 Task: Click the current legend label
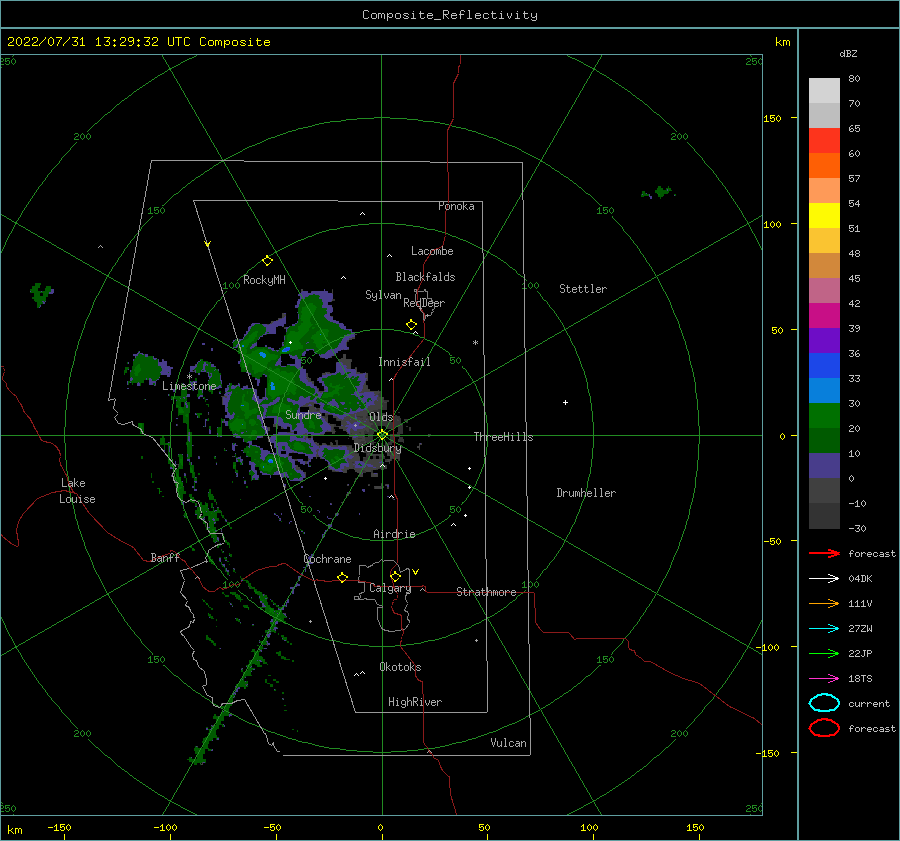[x=869, y=703]
